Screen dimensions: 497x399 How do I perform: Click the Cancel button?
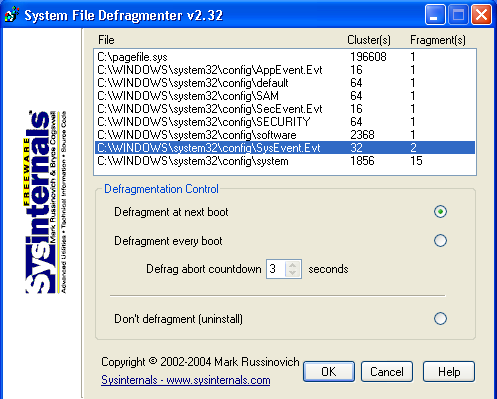pos(387,371)
